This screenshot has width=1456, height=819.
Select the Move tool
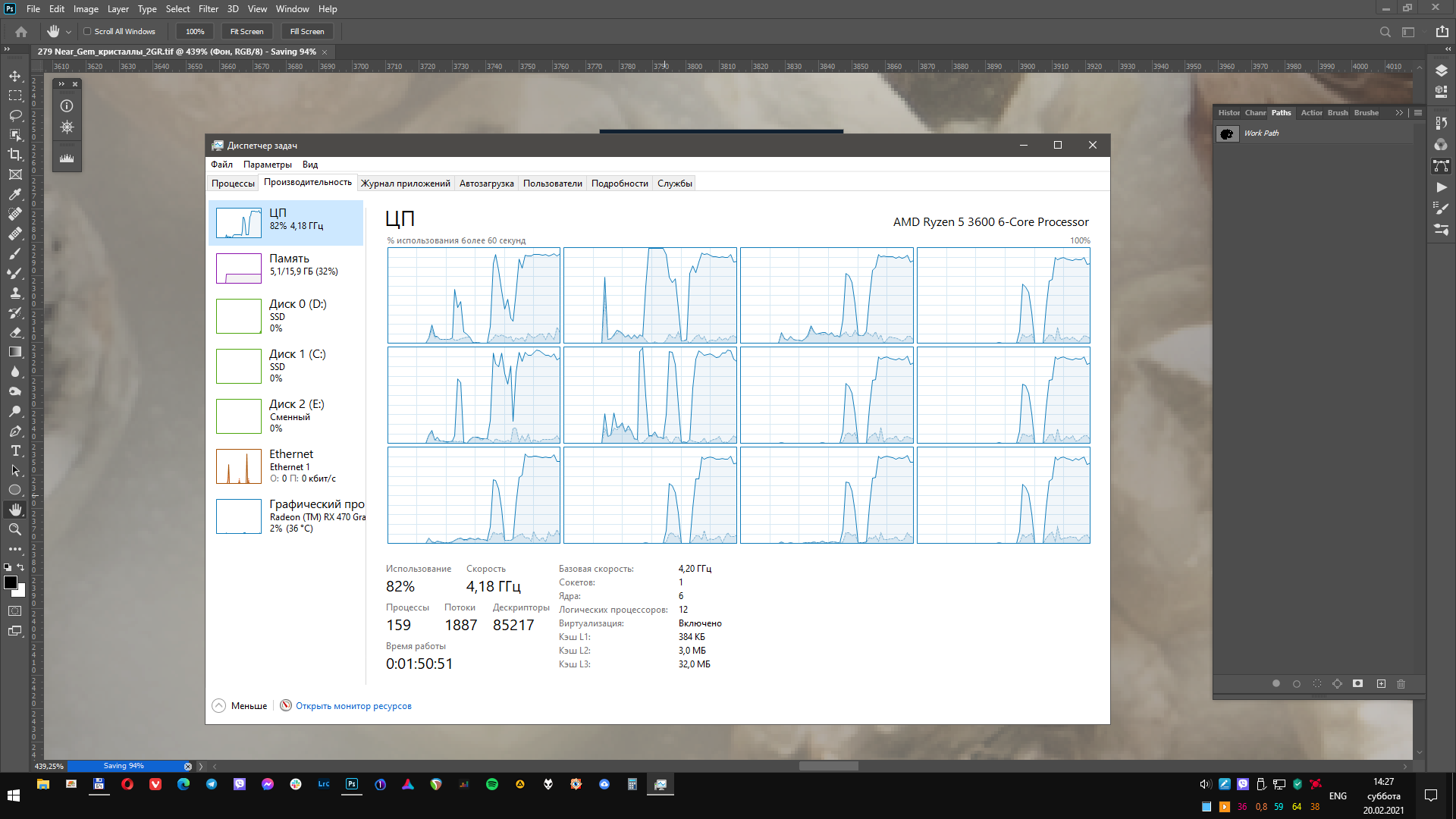click(x=15, y=76)
